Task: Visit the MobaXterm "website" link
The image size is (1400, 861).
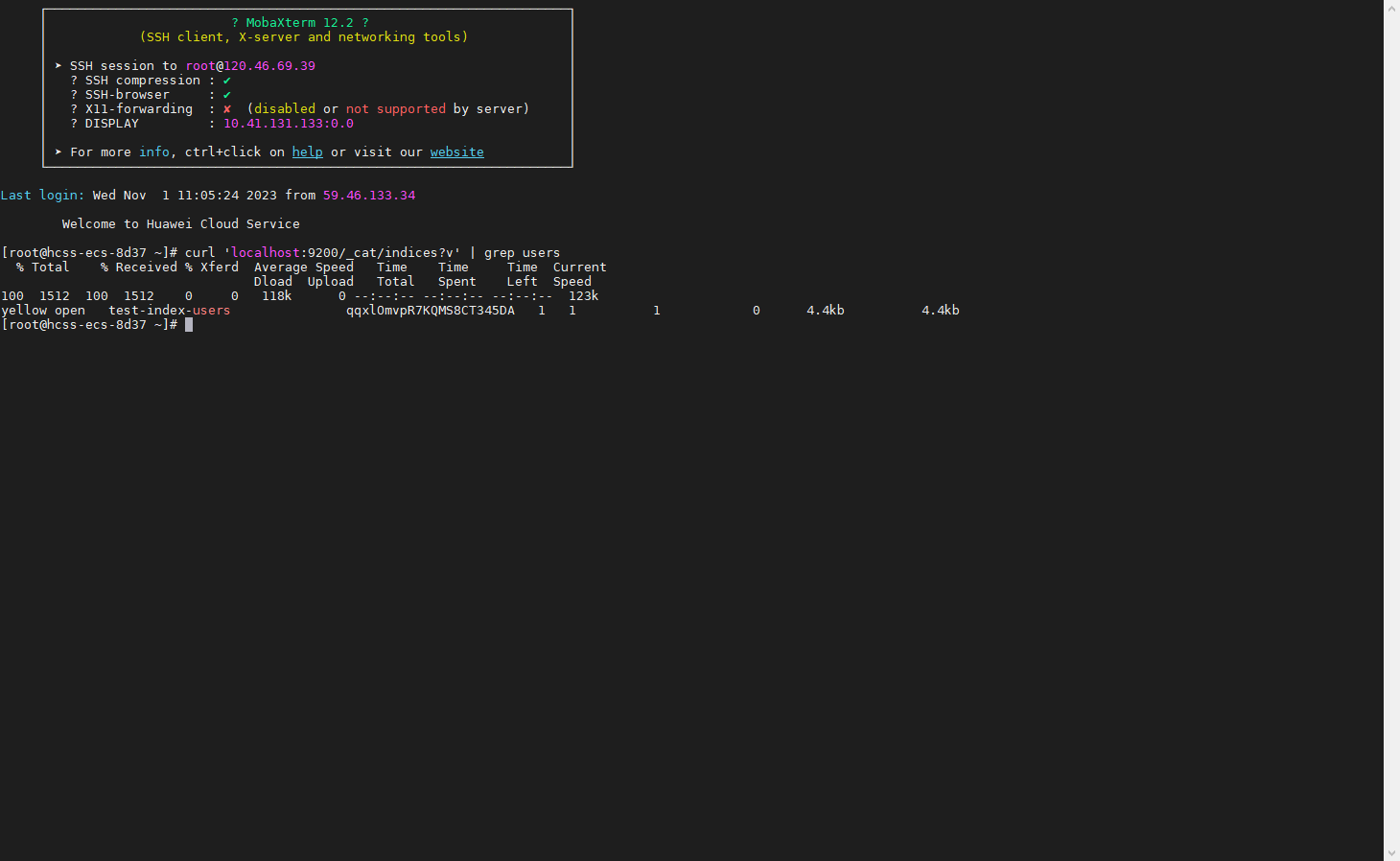Action: pyautogui.click(x=456, y=151)
